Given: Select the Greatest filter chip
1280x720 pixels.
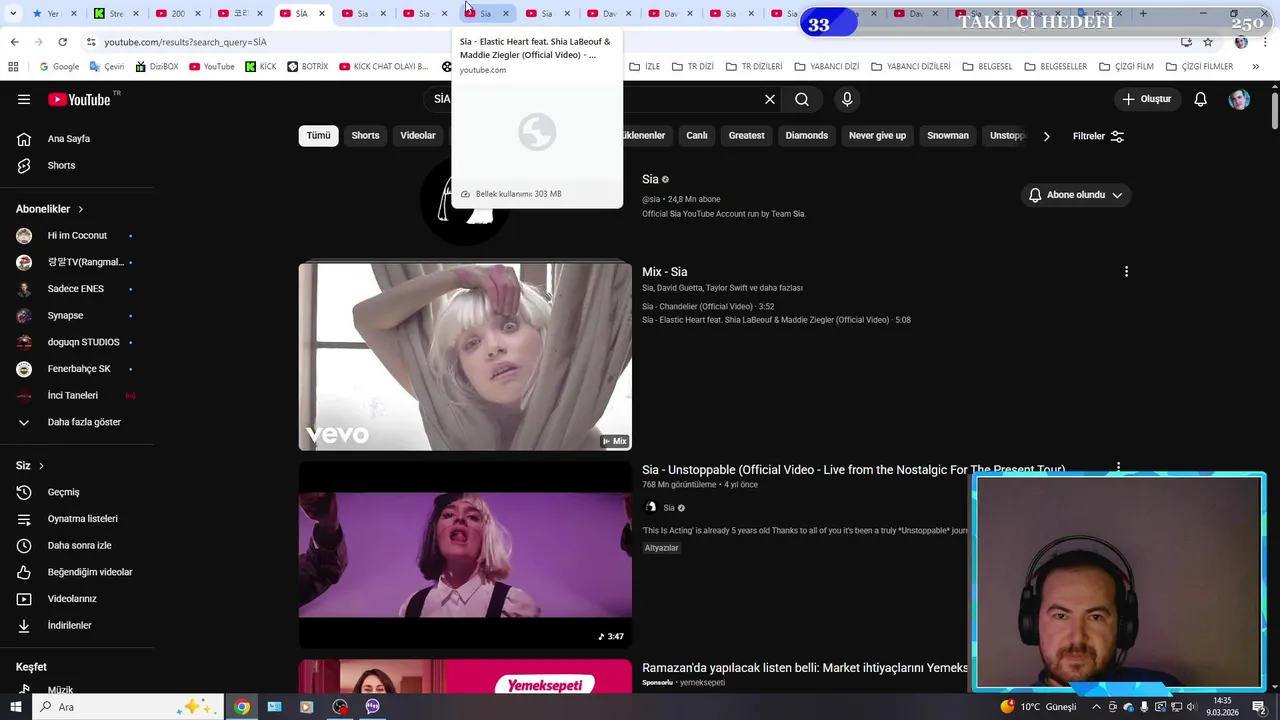Looking at the screenshot, I should click(746, 136).
